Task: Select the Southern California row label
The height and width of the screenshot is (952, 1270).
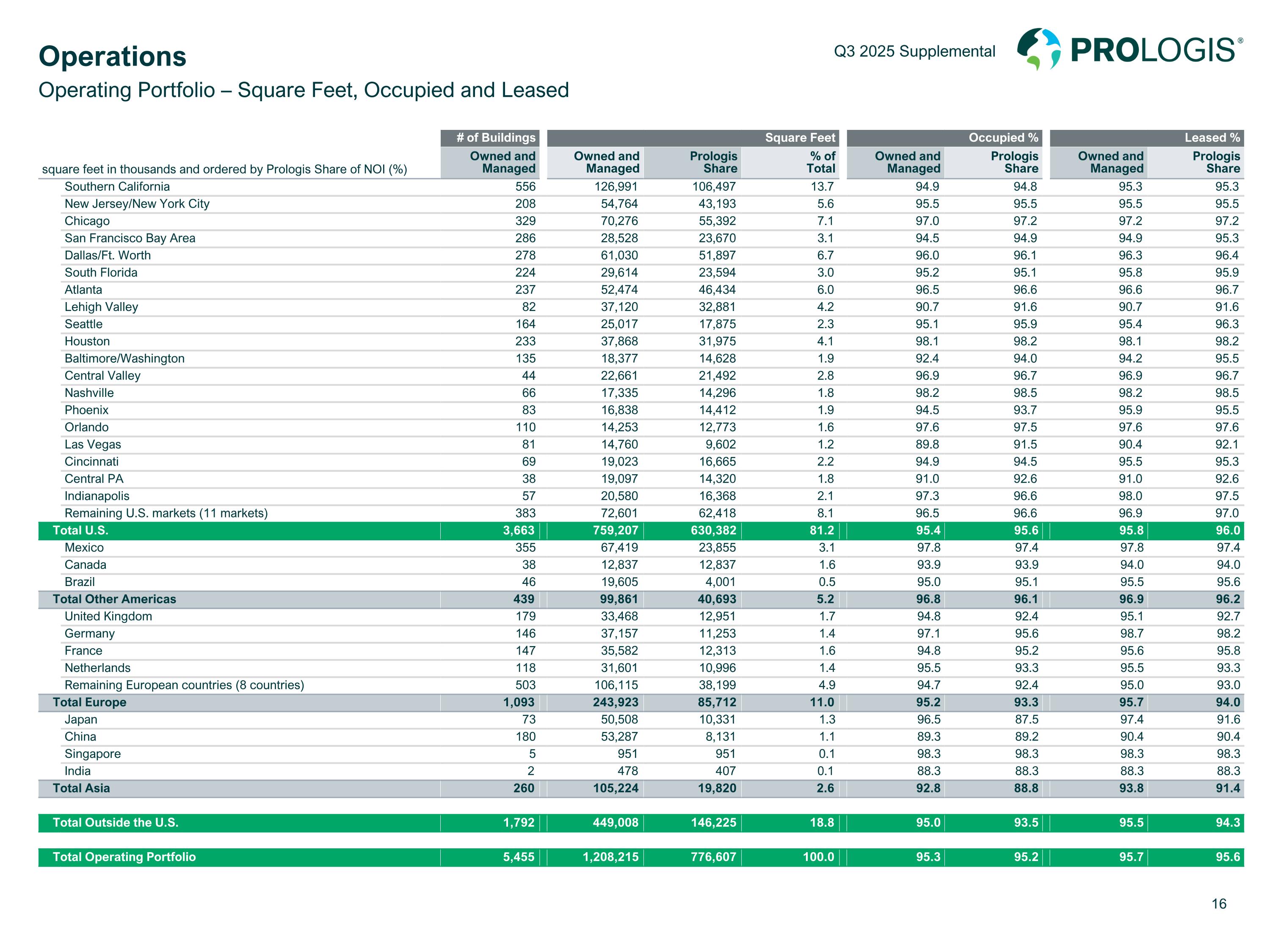Action: click(117, 187)
